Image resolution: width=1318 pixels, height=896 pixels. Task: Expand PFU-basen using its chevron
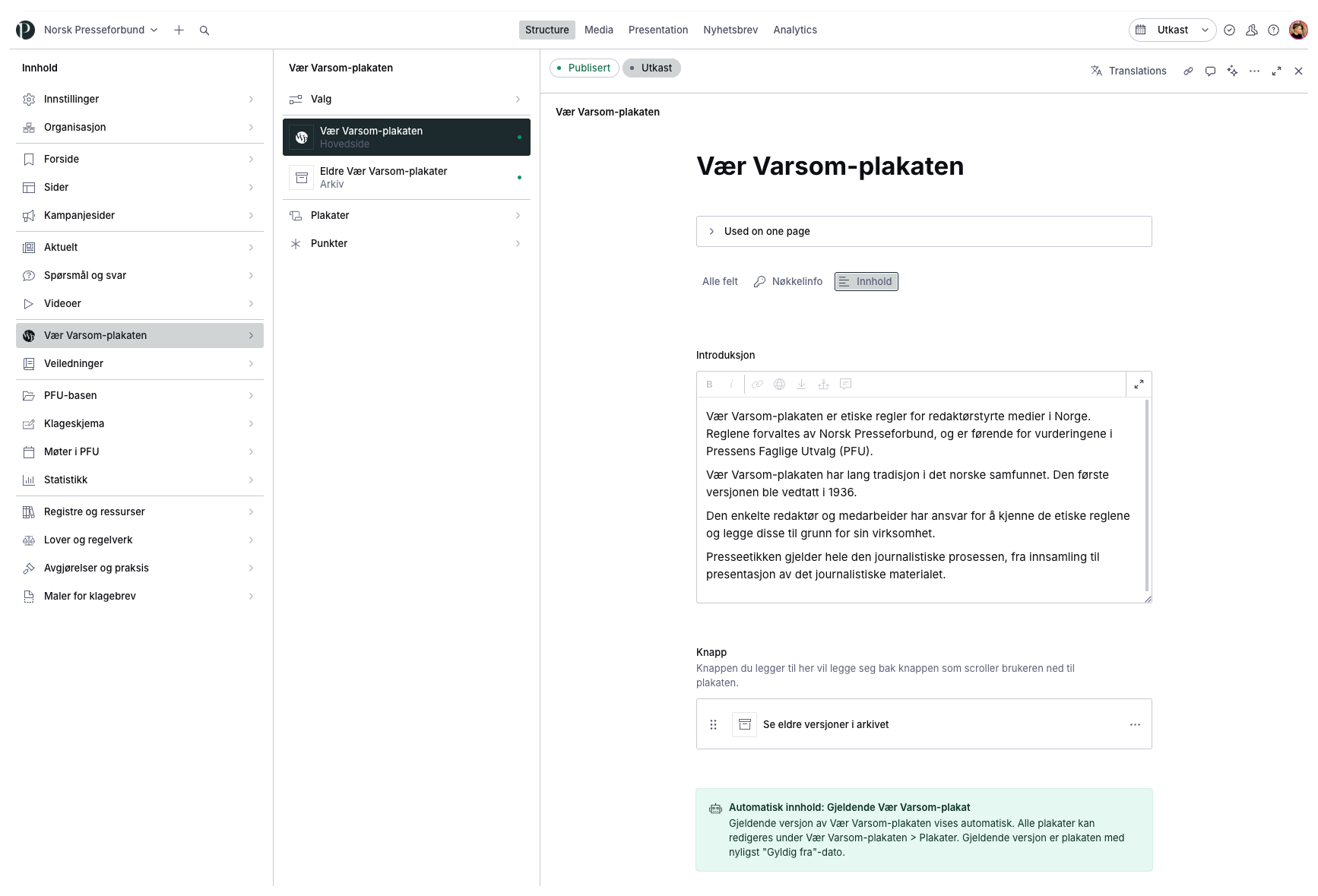251,396
